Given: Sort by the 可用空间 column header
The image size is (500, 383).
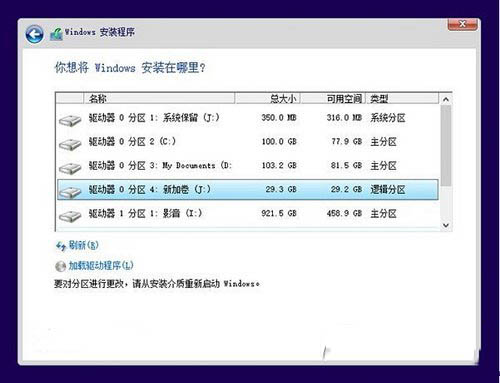Looking at the screenshot, I should coord(333,98).
